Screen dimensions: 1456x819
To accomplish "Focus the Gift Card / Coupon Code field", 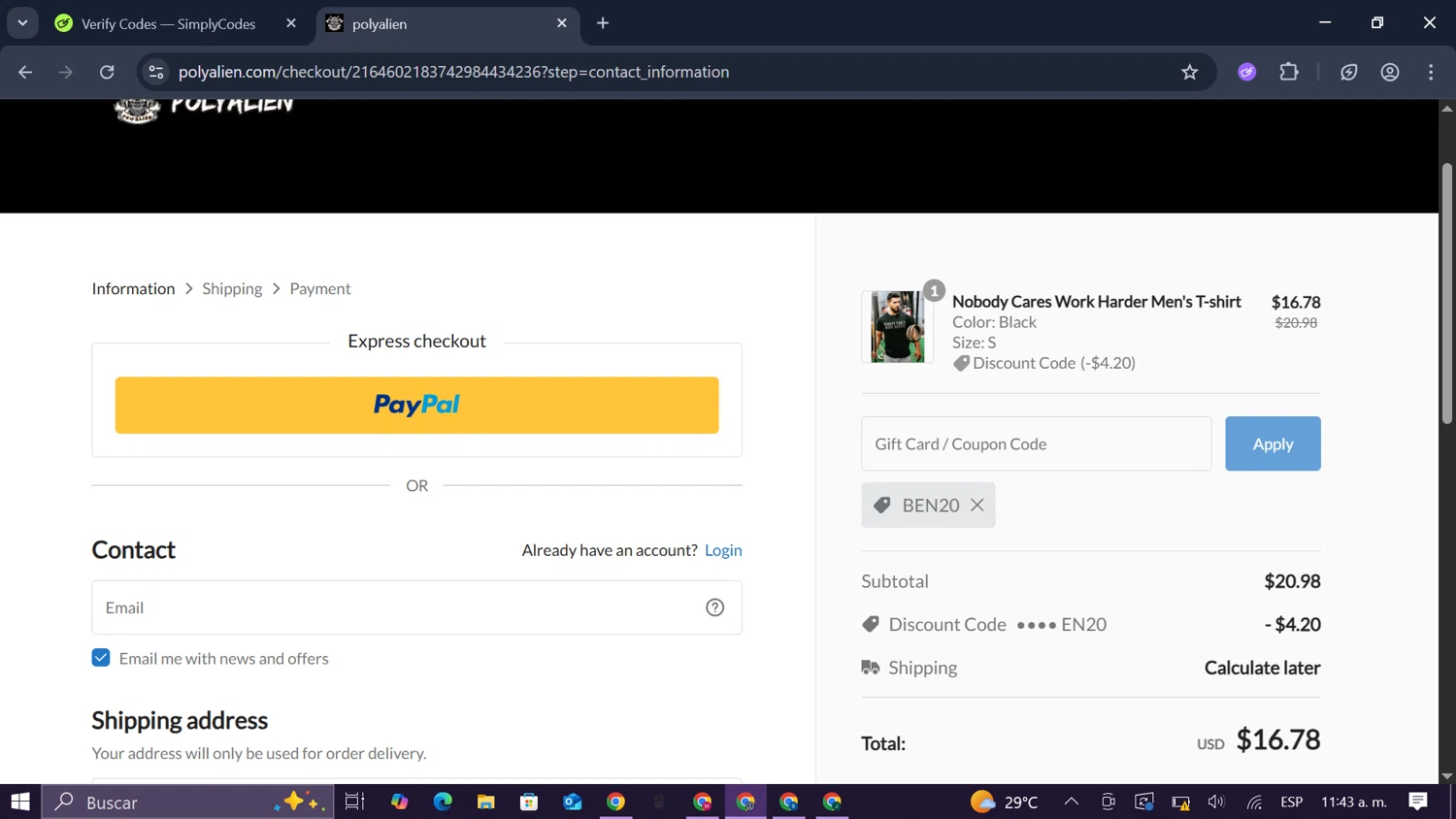I will [x=1036, y=443].
